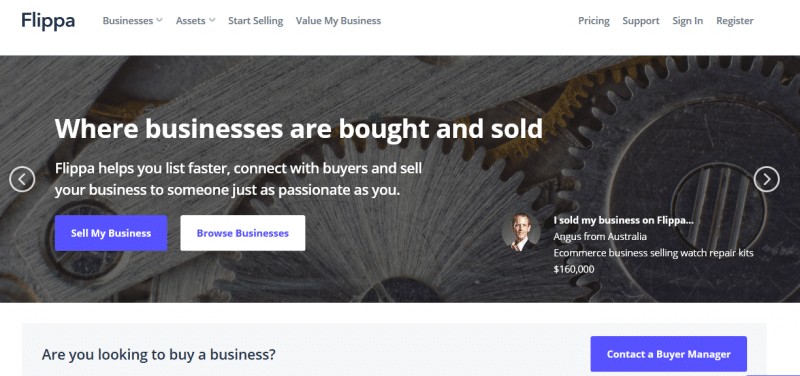Click the Sell My Business button
Viewport: 800px width, 376px height.
click(x=111, y=233)
